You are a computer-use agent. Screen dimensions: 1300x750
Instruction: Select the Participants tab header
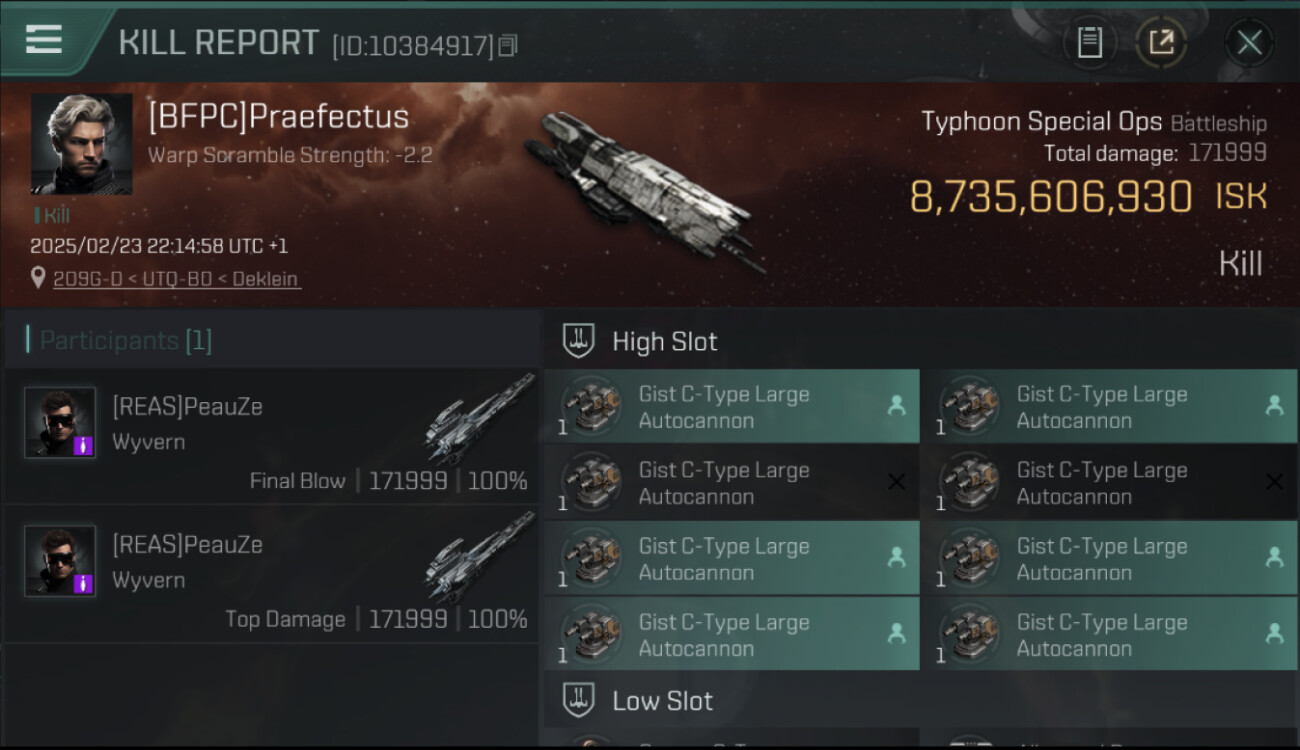(x=125, y=340)
